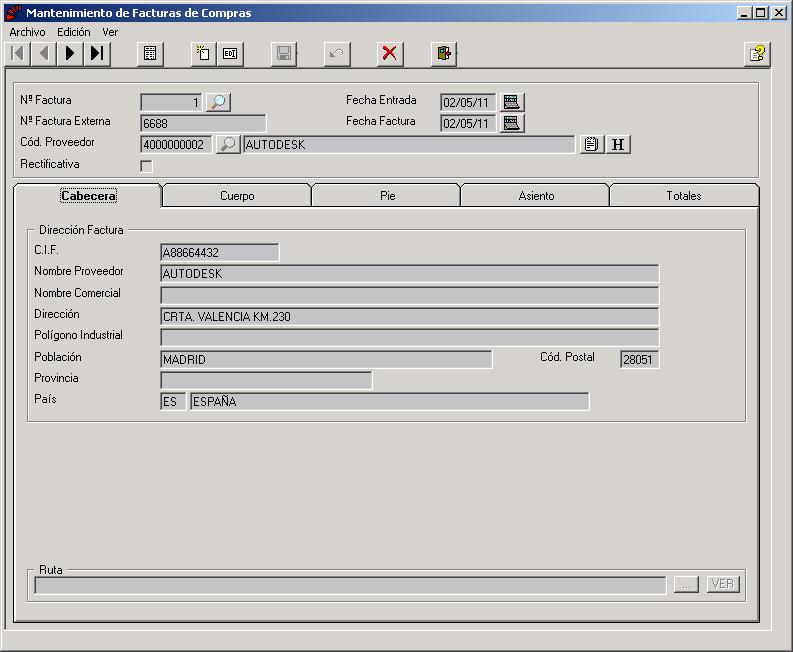This screenshot has width=793, height=652.
Task: Click the Cód. Postal field
Action: pyautogui.click(x=639, y=360)
